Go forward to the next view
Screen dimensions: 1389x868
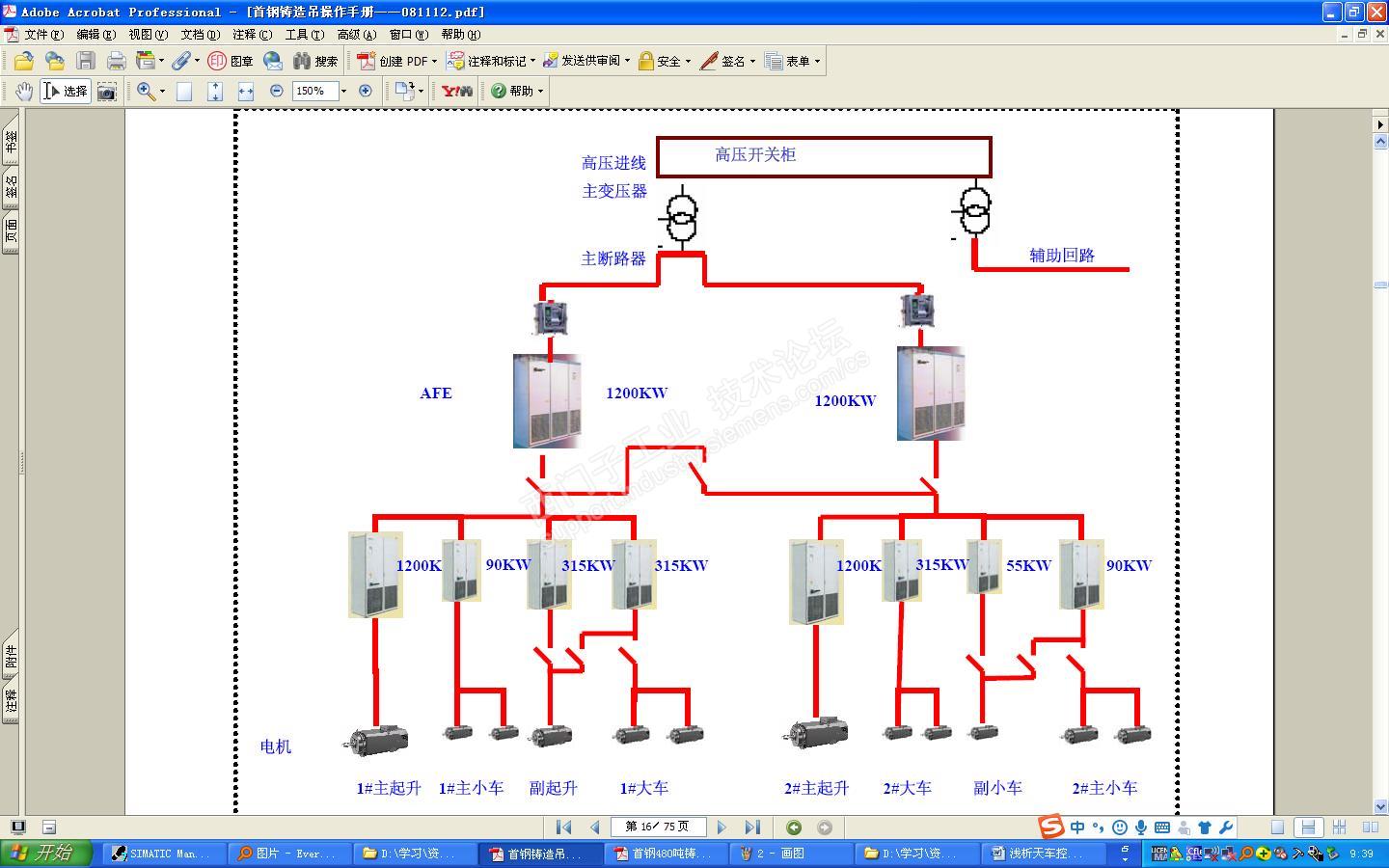click(825, 827)
